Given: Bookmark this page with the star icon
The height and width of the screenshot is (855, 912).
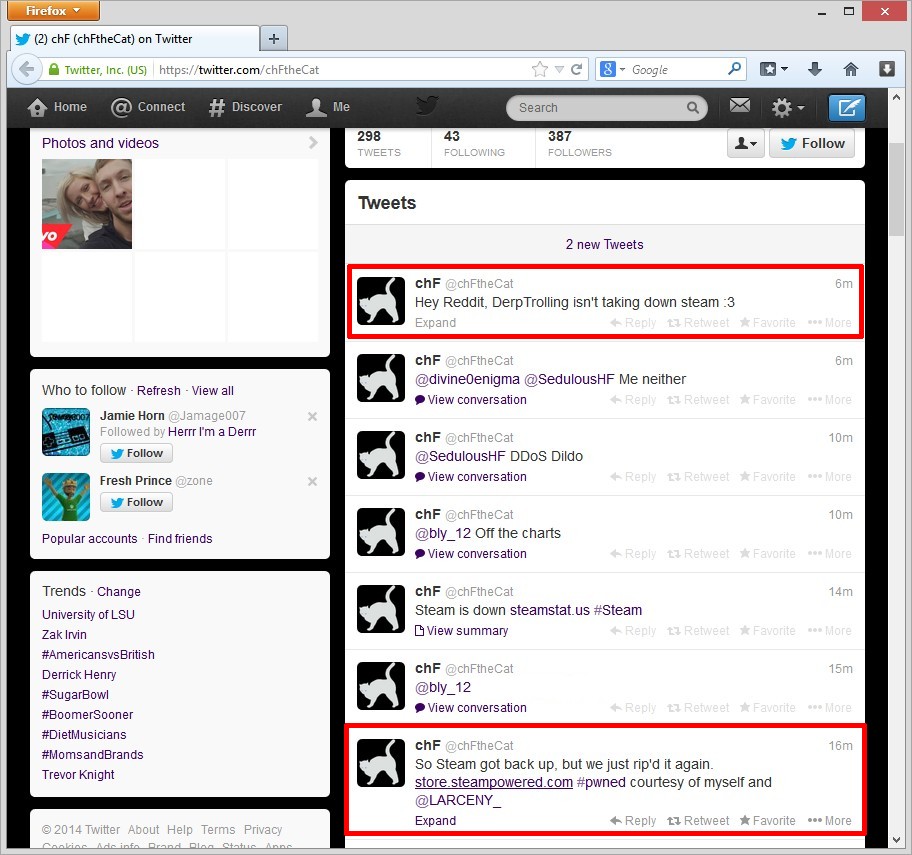Looking at the screenshot, I should click(x=540, y=70).
